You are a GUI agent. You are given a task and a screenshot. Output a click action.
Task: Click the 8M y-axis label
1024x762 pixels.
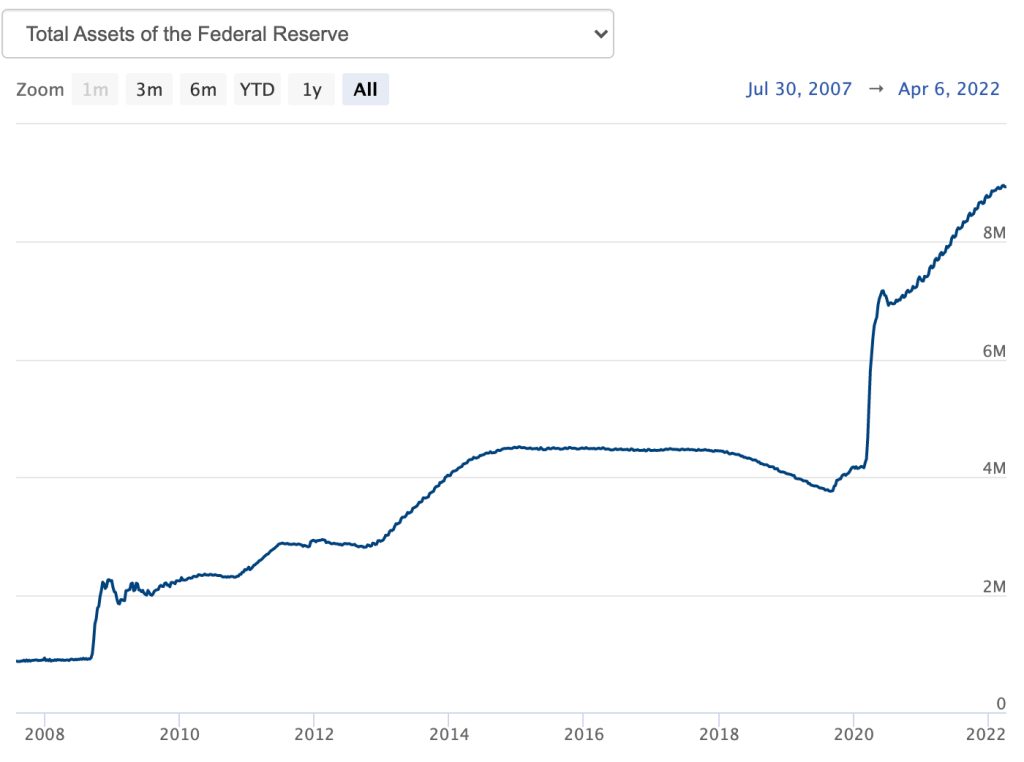click(x=993, y=233)
